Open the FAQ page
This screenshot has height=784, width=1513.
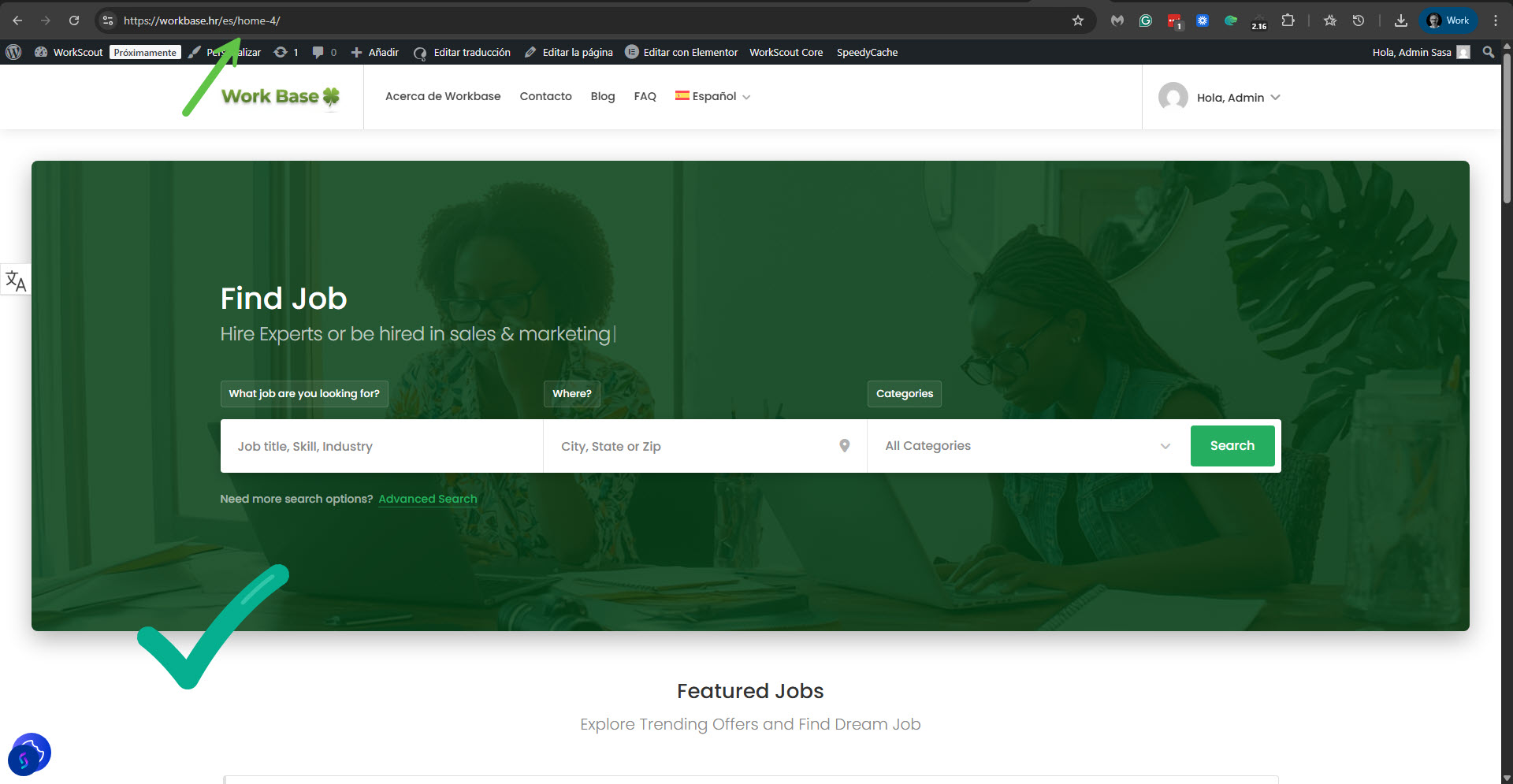(x=645, y=96)
